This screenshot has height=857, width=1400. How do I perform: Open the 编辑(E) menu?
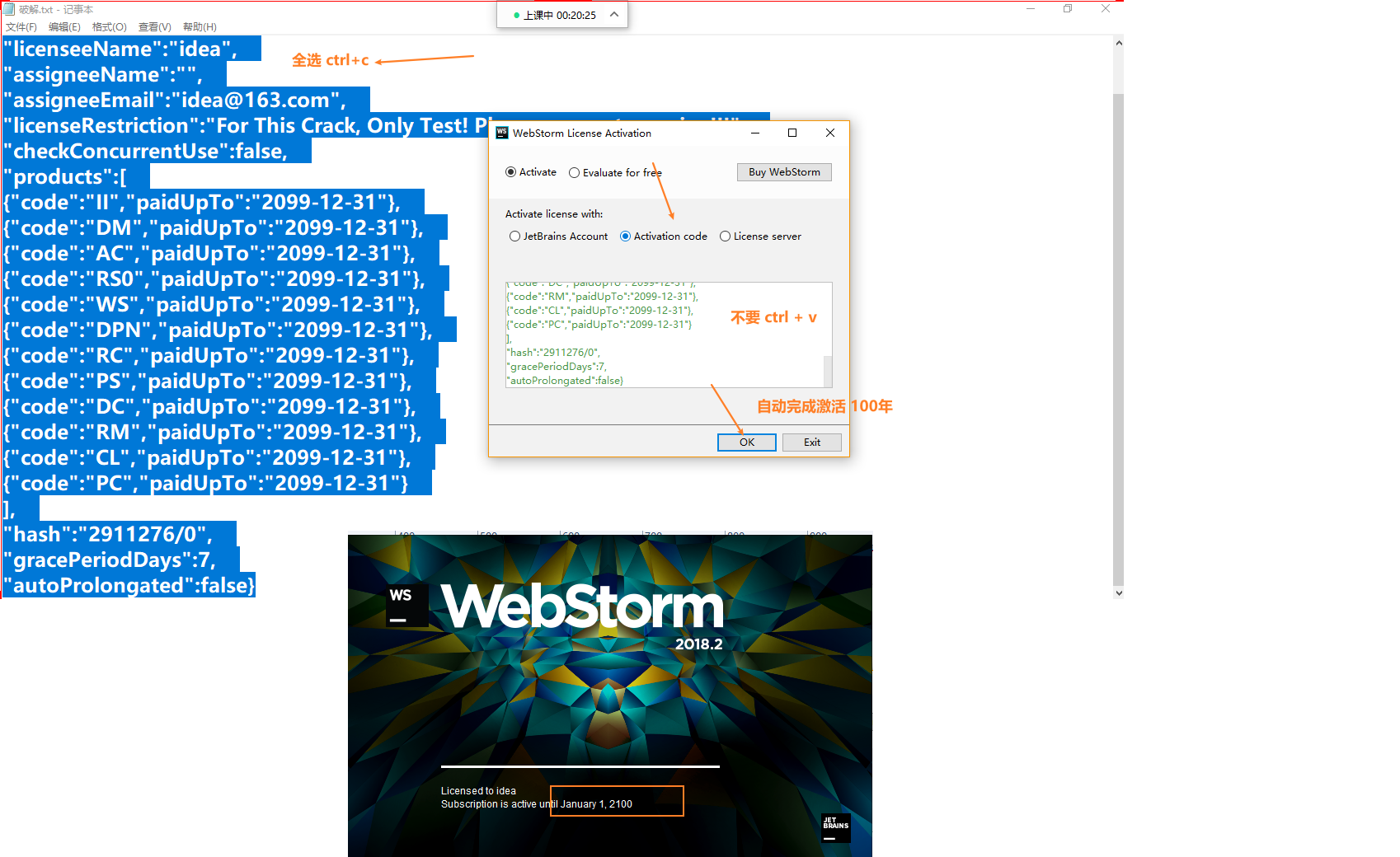64,27
